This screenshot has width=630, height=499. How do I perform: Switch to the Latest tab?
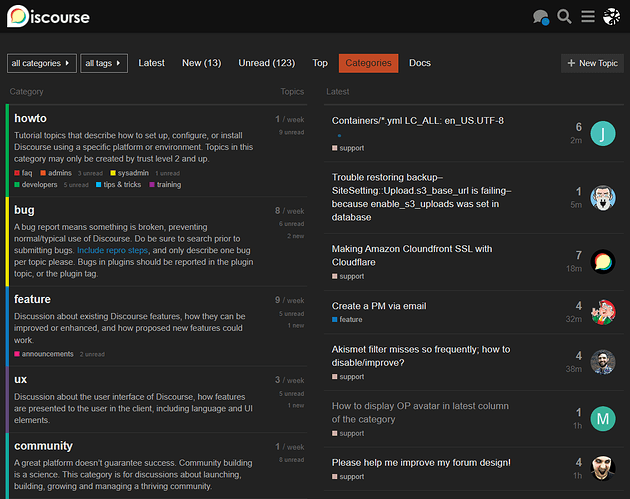(x=151, y=63)
